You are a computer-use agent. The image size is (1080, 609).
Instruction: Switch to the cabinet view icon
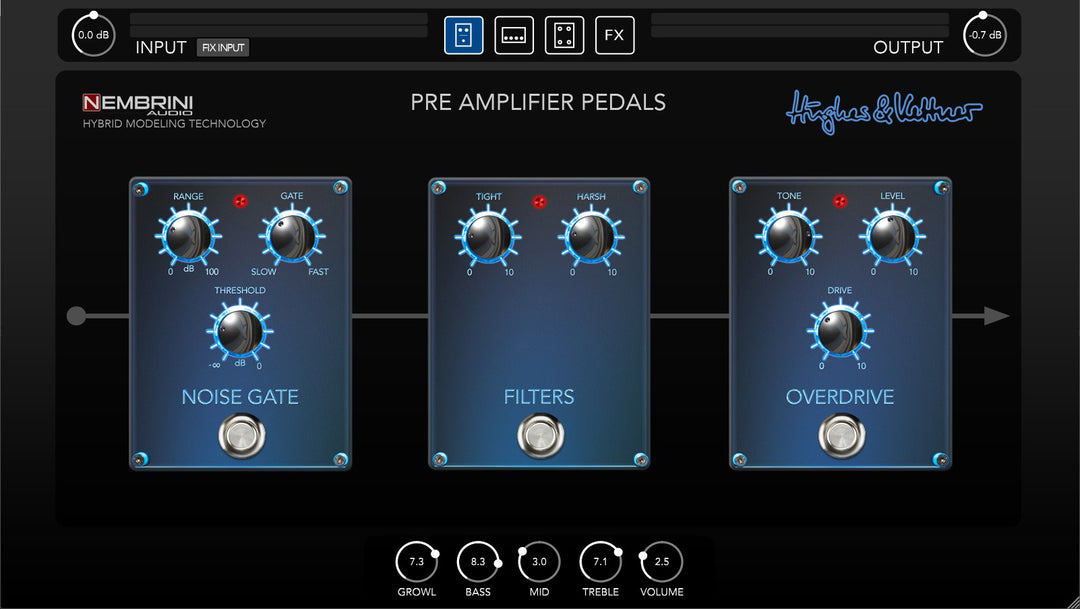click(564, 34)
